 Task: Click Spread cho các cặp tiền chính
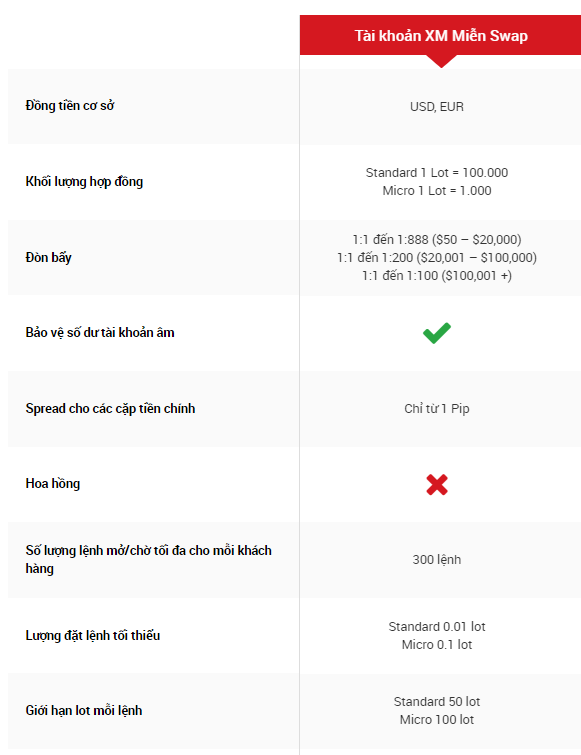click(110, 408)
